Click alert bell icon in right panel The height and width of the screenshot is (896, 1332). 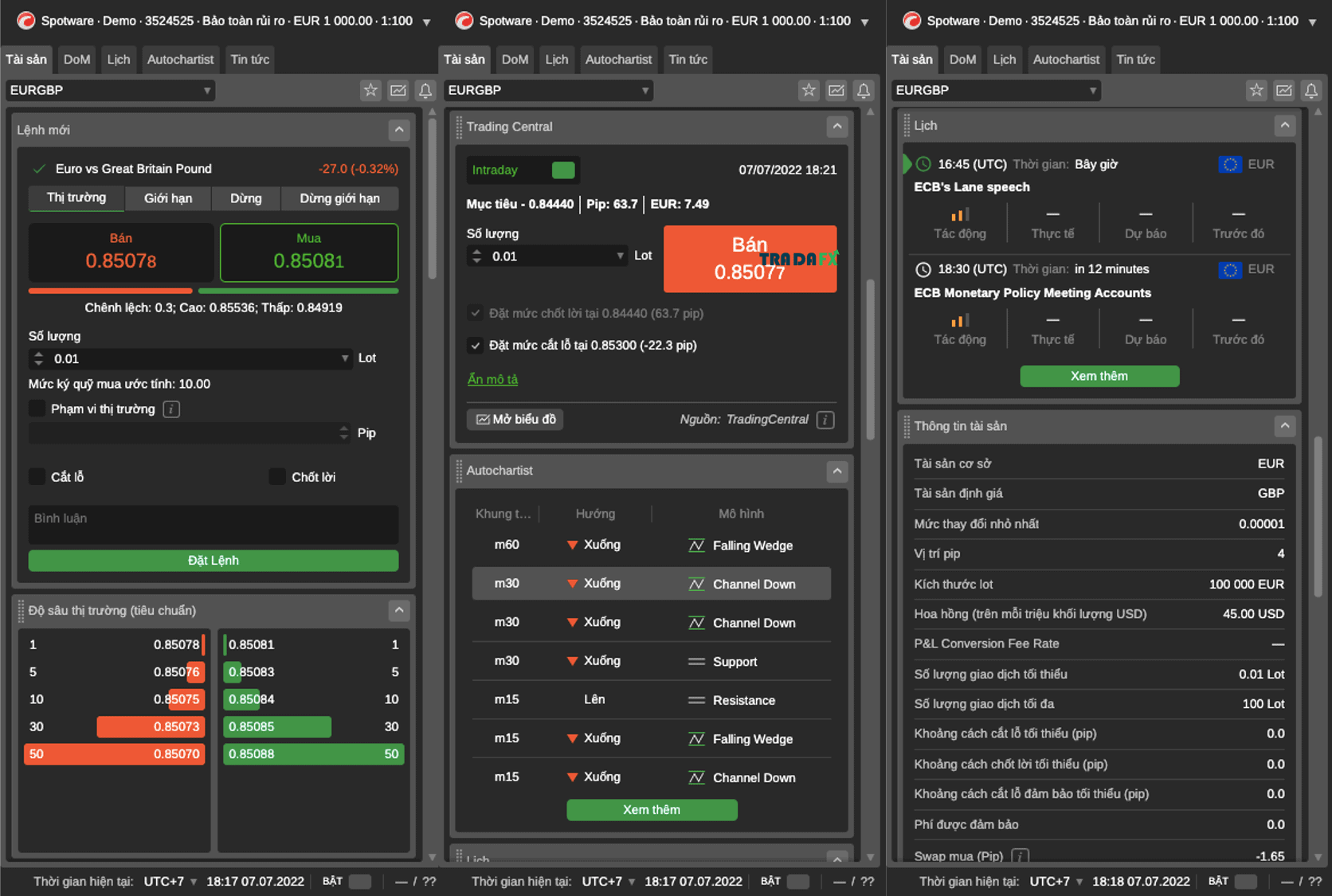coord(1311,91)
